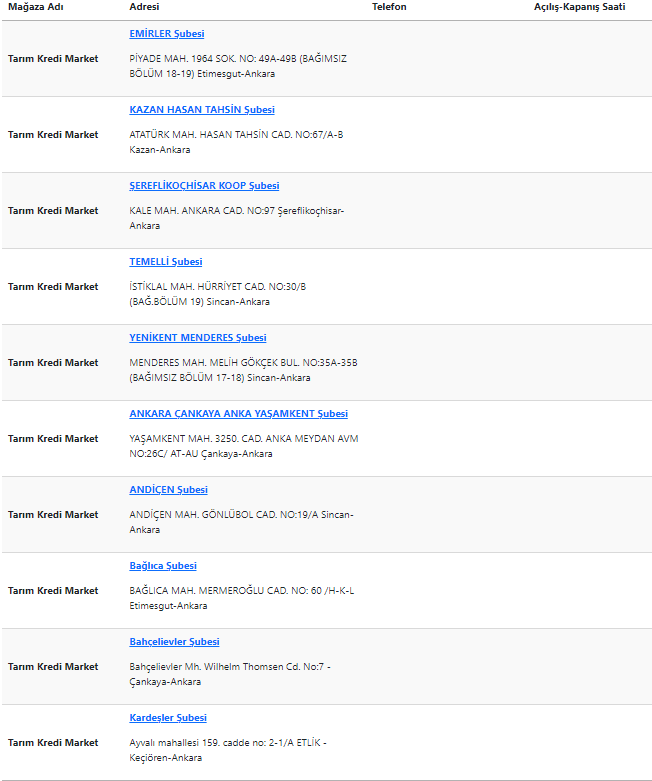The width and height of the screenshot is (652, 781).
Task: Click the Mağaza Adı column header
Action: (x=35, y=7)
